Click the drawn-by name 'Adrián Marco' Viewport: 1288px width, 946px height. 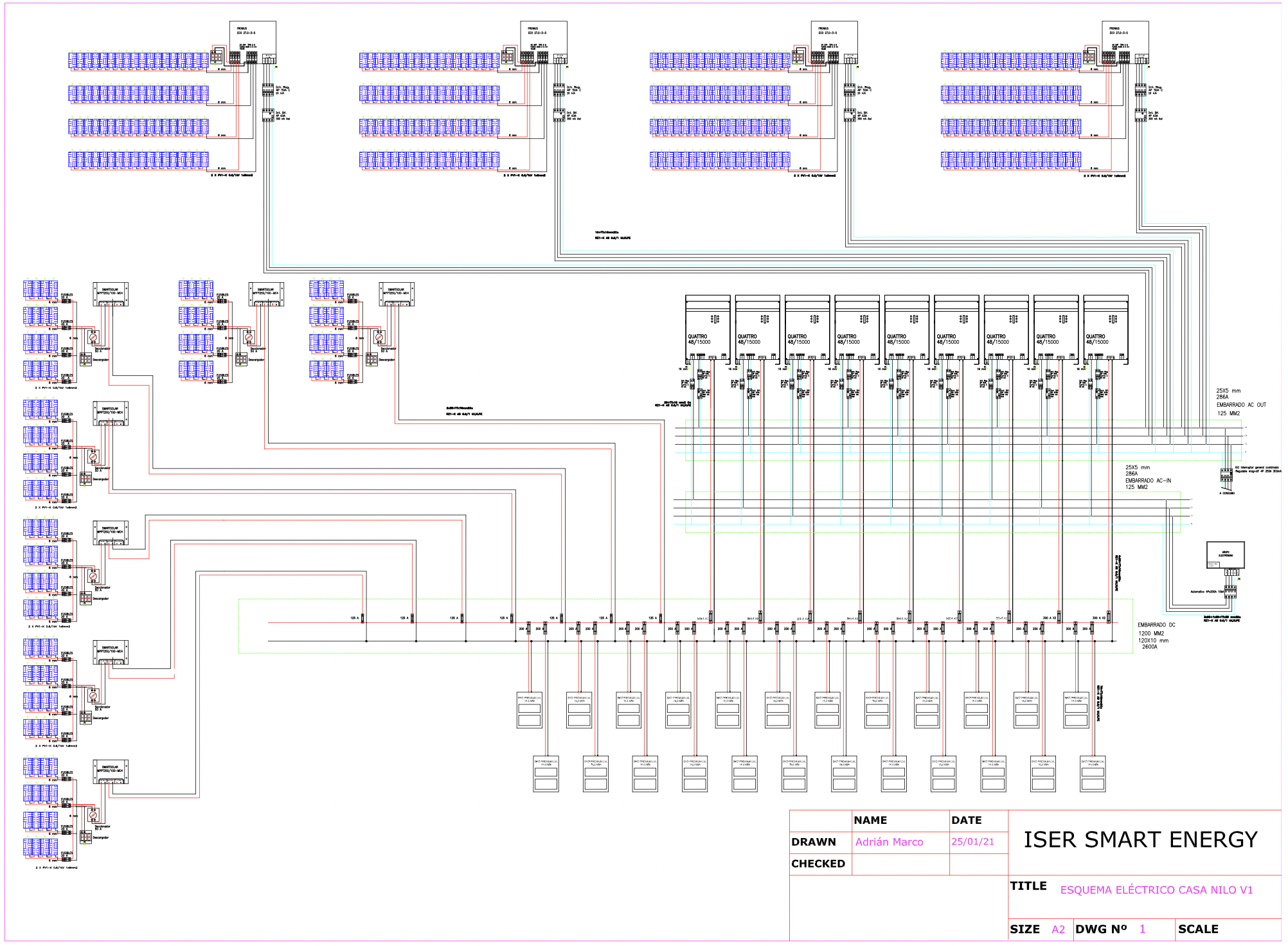tap(889, 842)
